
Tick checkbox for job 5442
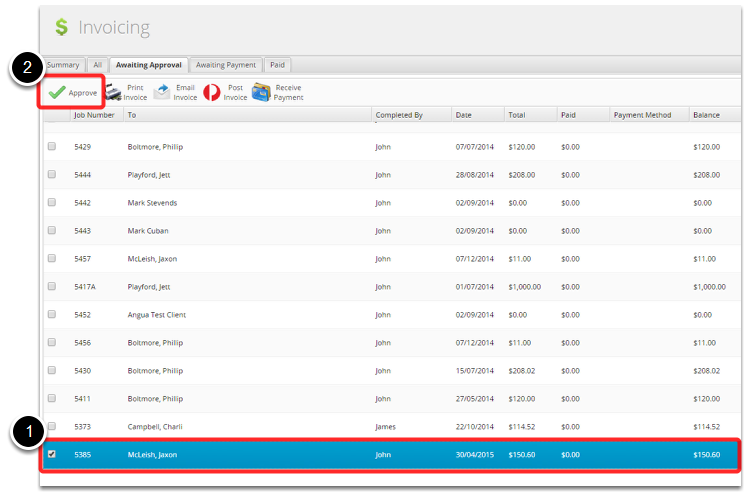(52, 202)
